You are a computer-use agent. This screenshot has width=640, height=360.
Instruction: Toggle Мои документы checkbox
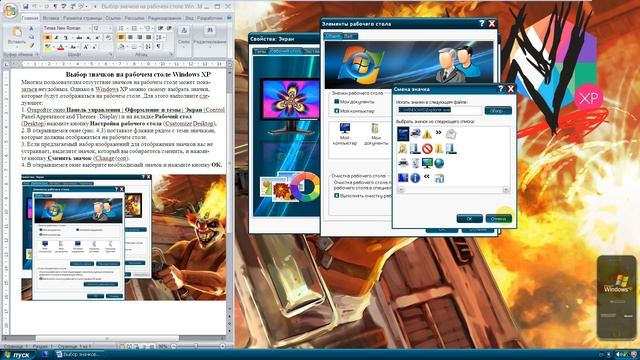(x=337, y=102)
